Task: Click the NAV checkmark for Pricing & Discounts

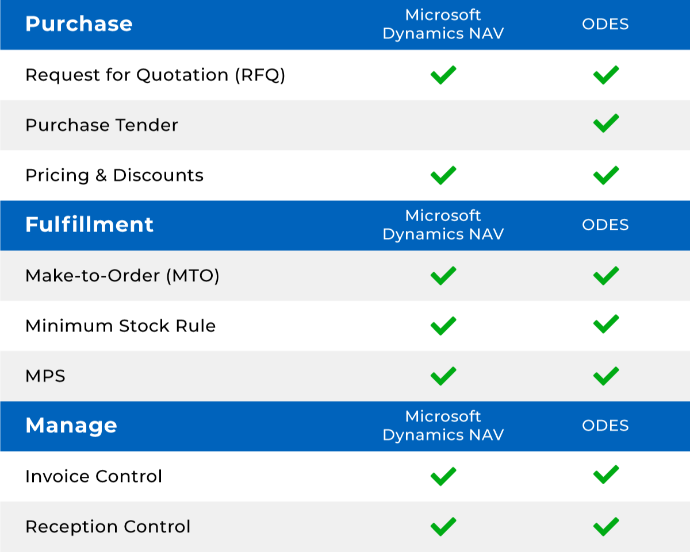Action: tap(443, 175)
